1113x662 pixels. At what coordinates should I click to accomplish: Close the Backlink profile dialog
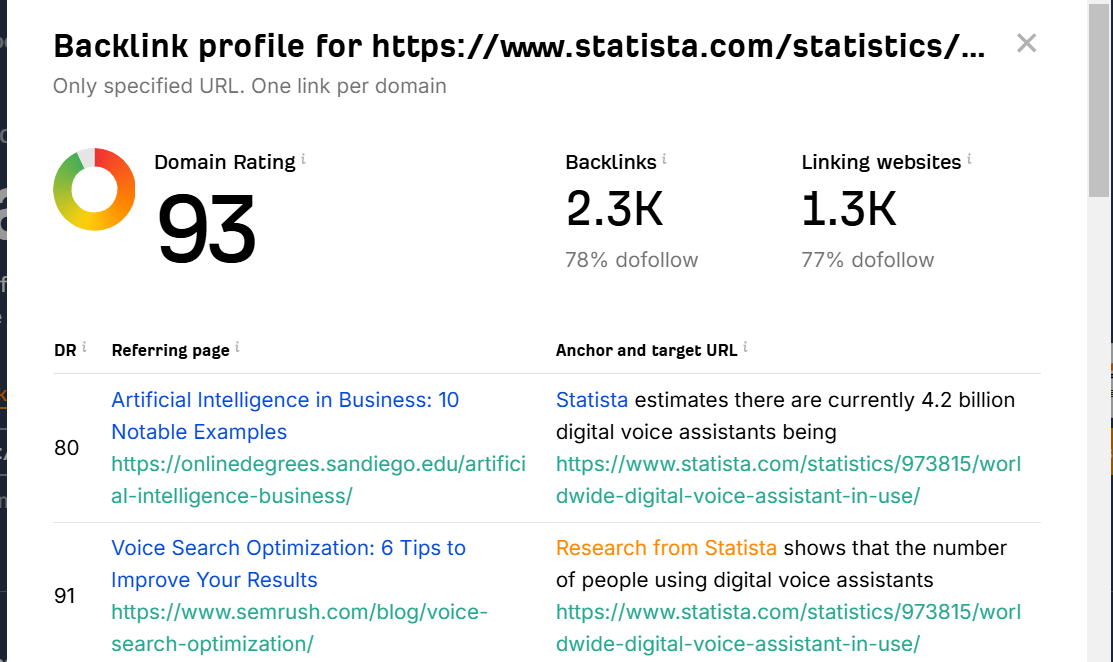point(1026,43)
